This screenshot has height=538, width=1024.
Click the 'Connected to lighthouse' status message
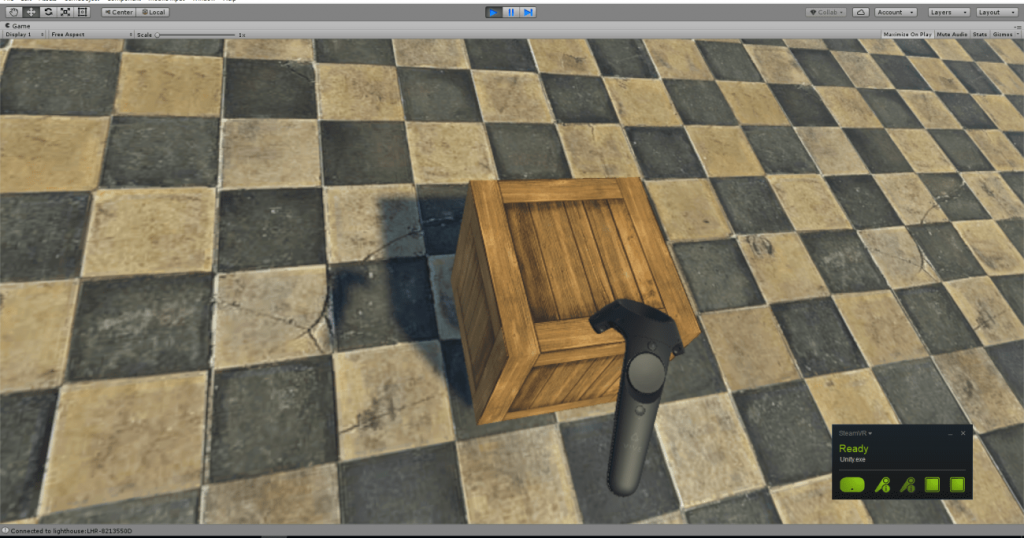tap(71, 531)
